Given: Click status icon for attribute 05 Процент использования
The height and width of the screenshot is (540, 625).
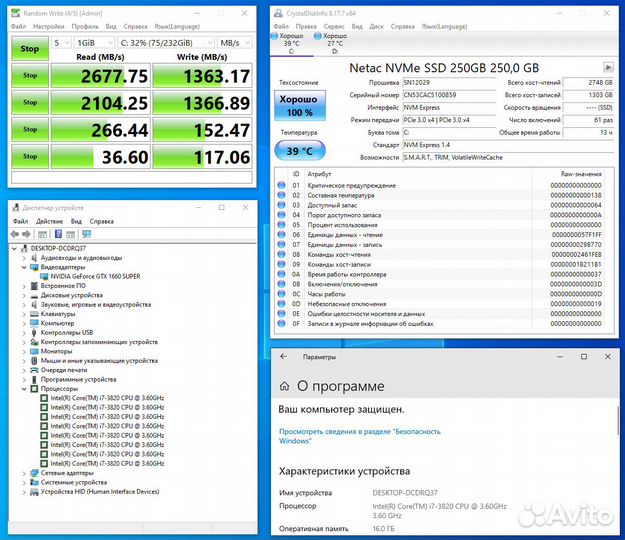Looking at the screenshot, I should tap(281, 225).
